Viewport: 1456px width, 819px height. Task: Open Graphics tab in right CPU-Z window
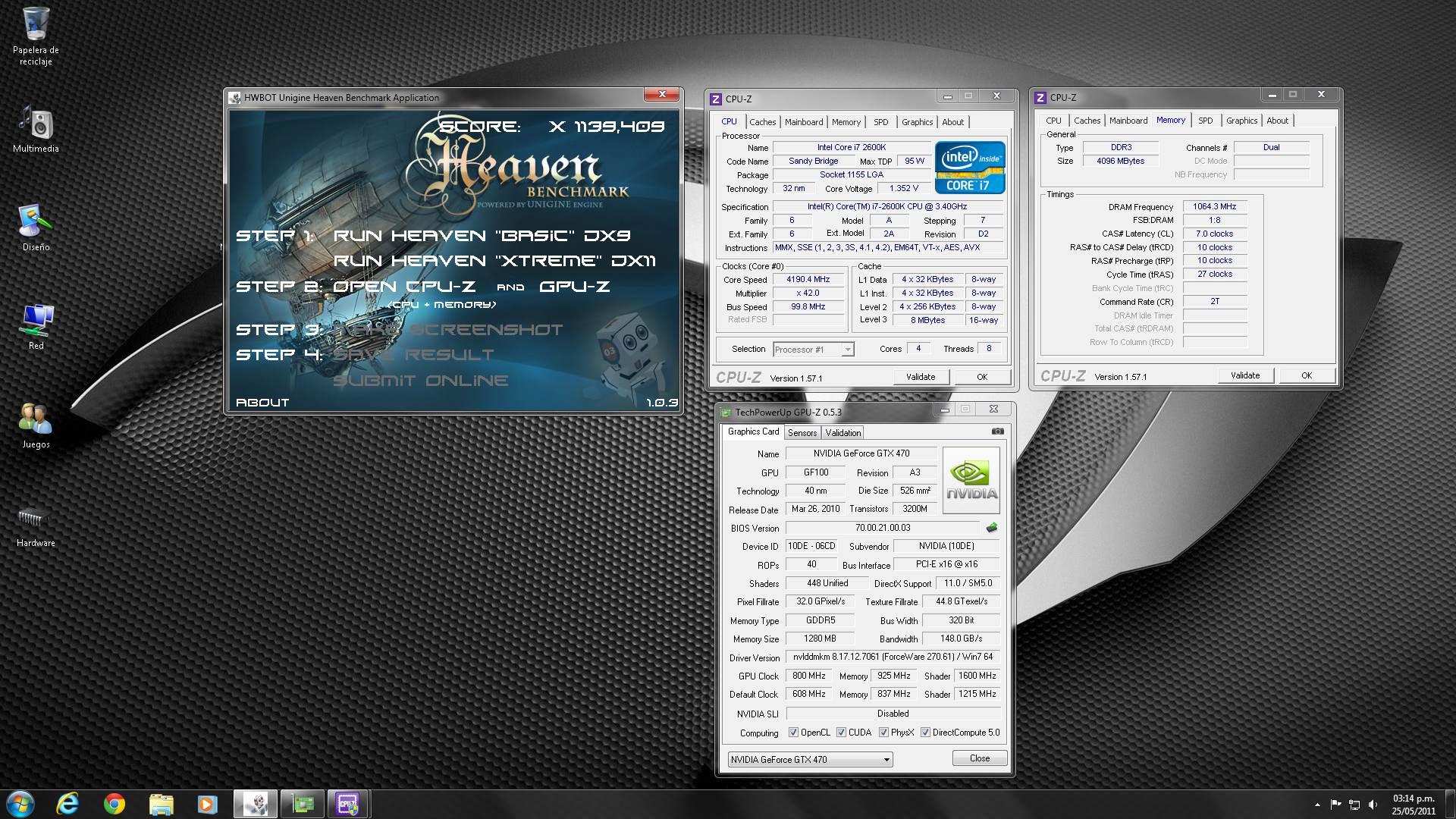point(1241,121)
